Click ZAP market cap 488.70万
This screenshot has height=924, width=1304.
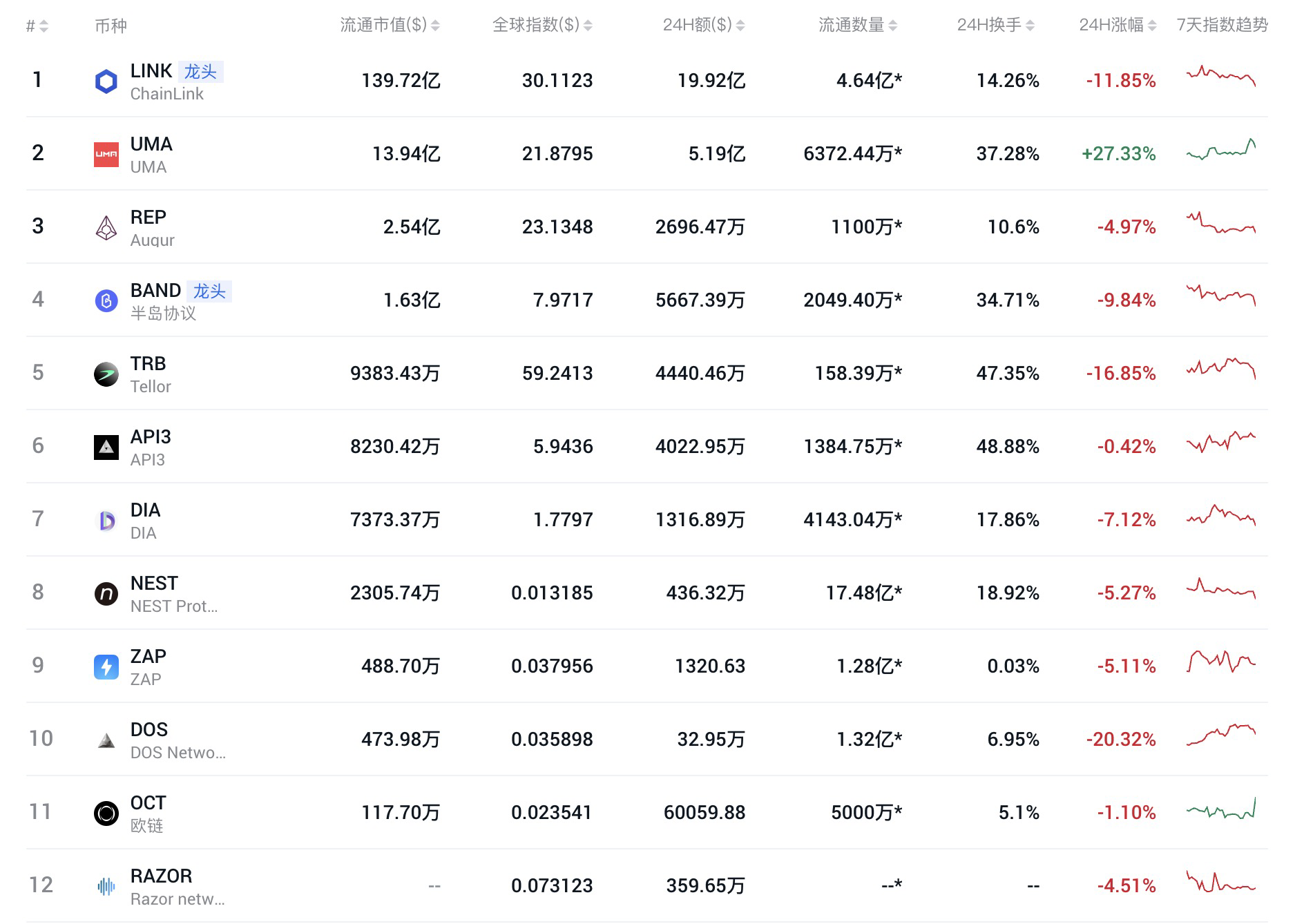401,666
